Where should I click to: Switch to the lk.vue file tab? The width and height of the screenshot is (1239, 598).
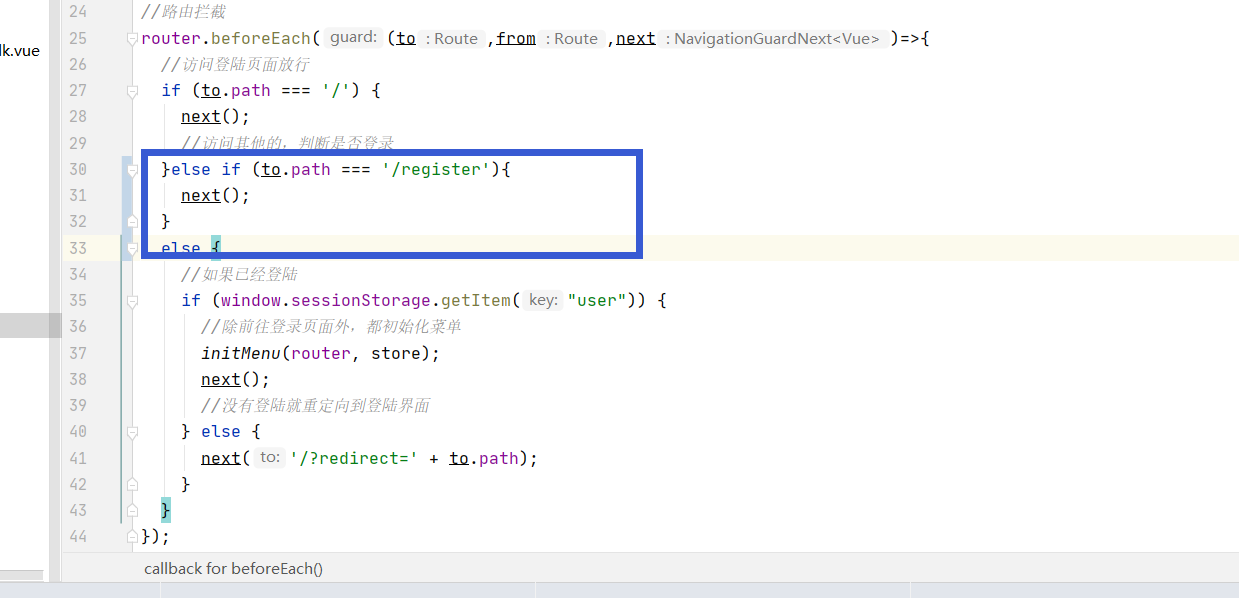(x=19, y=50)
